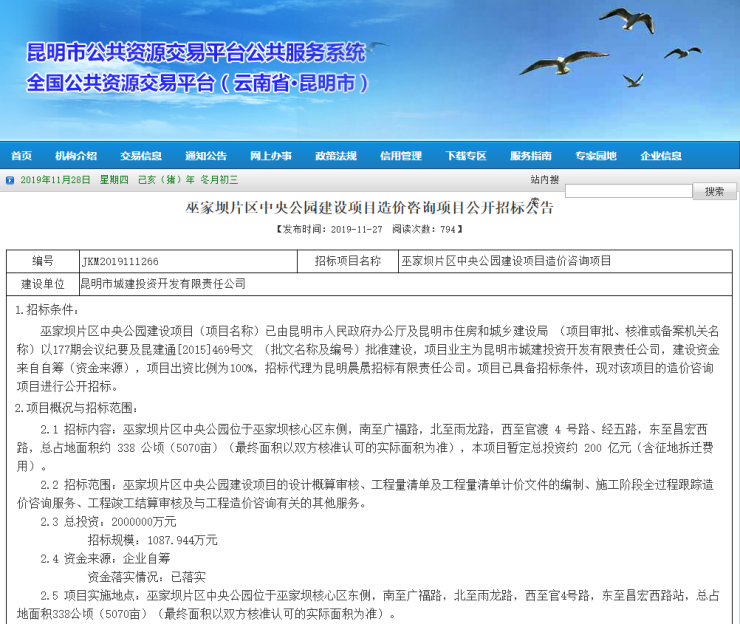This screenshot has width=740, height=624.
Task: Click the 星期四 weekday text
Action: (x=114, y=180)
